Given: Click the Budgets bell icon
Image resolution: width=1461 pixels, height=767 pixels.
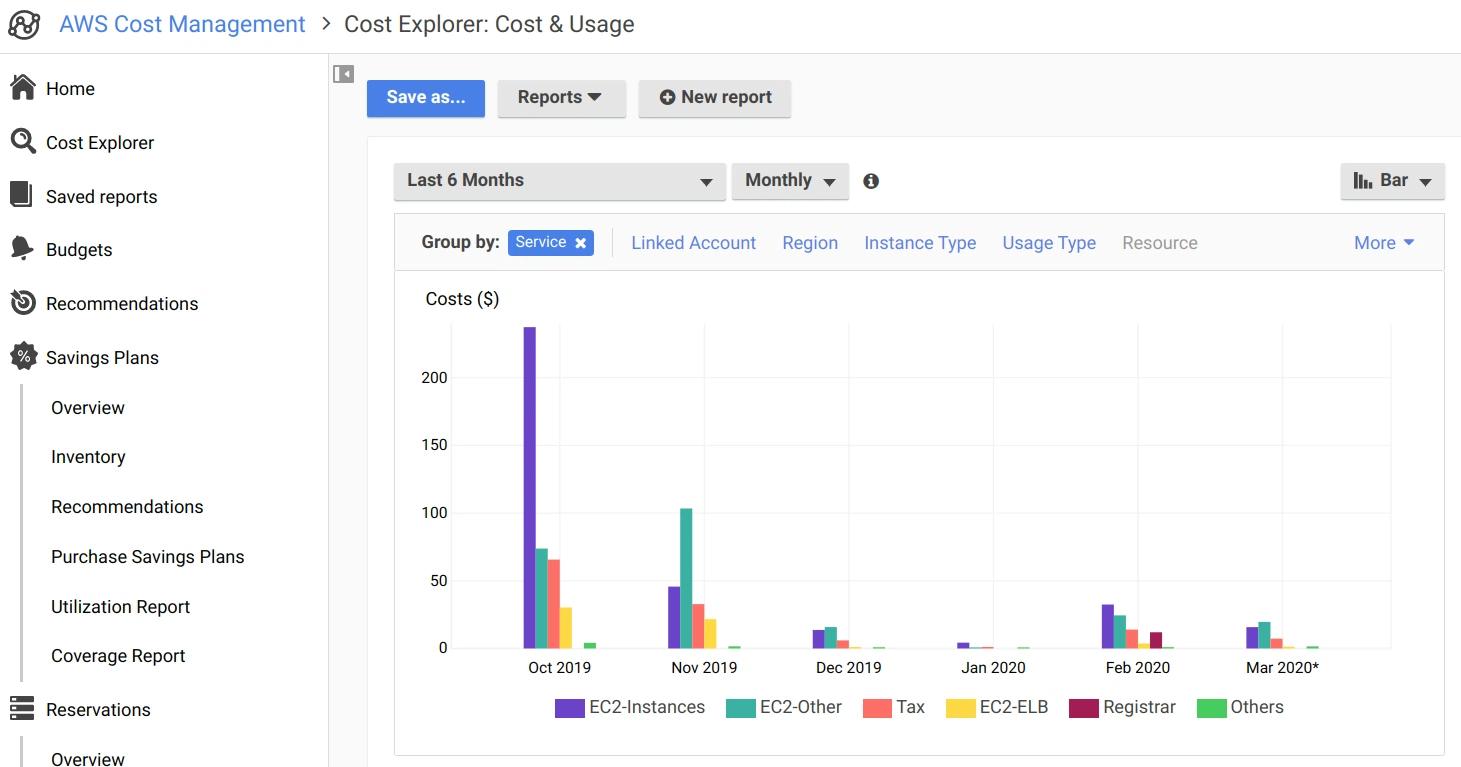Looking at the screenshot, I should [x=22, y=249].
